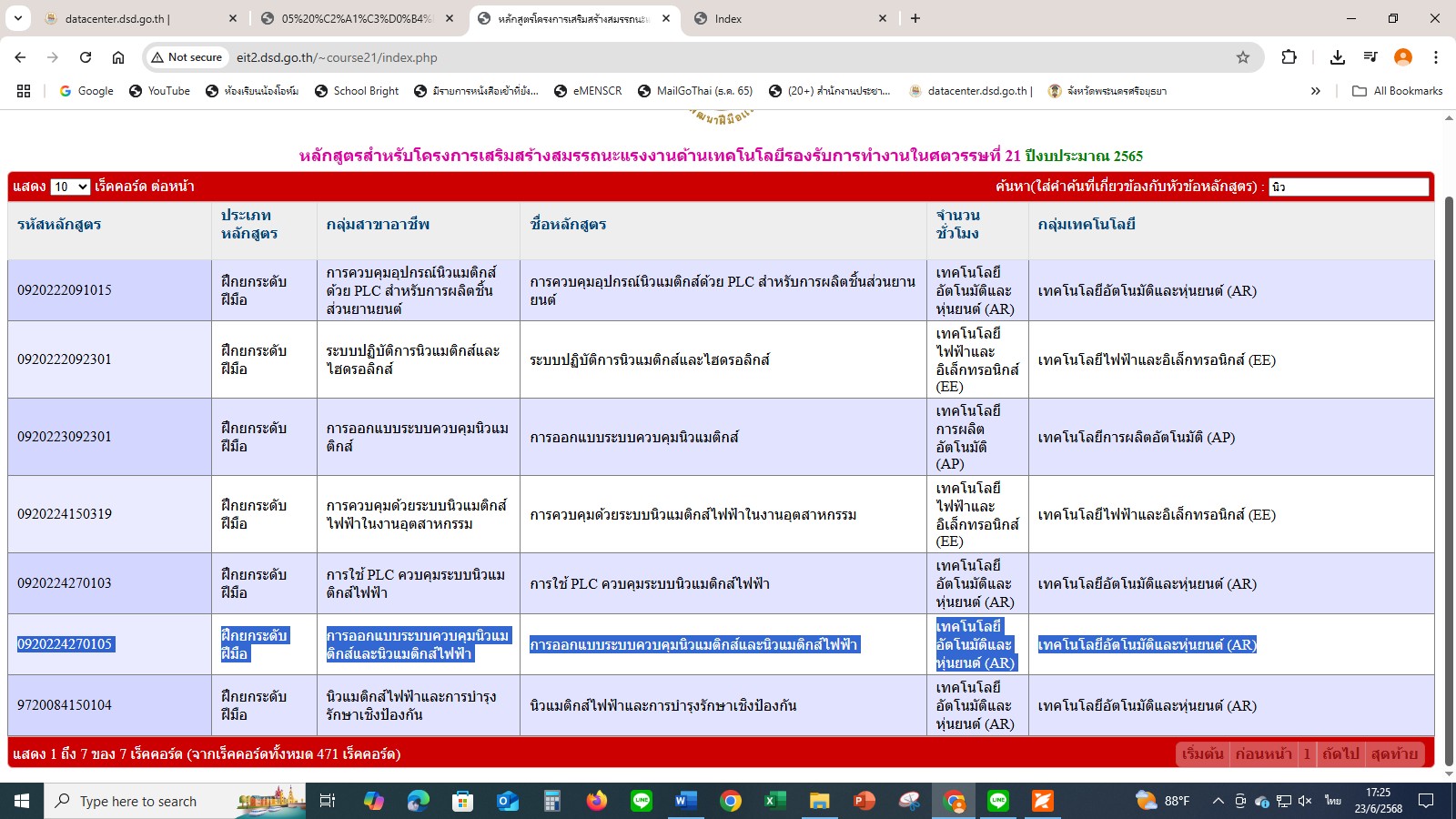Open Task View on the taskbar

pos(328,801)
